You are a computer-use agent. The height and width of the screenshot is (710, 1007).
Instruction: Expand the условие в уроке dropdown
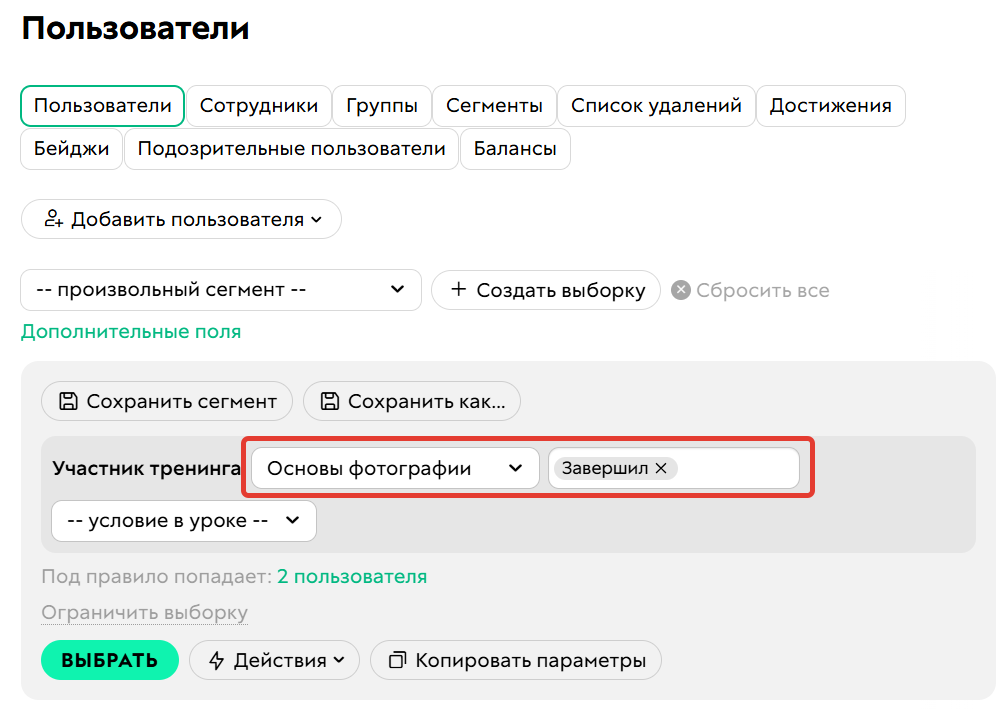183,521
